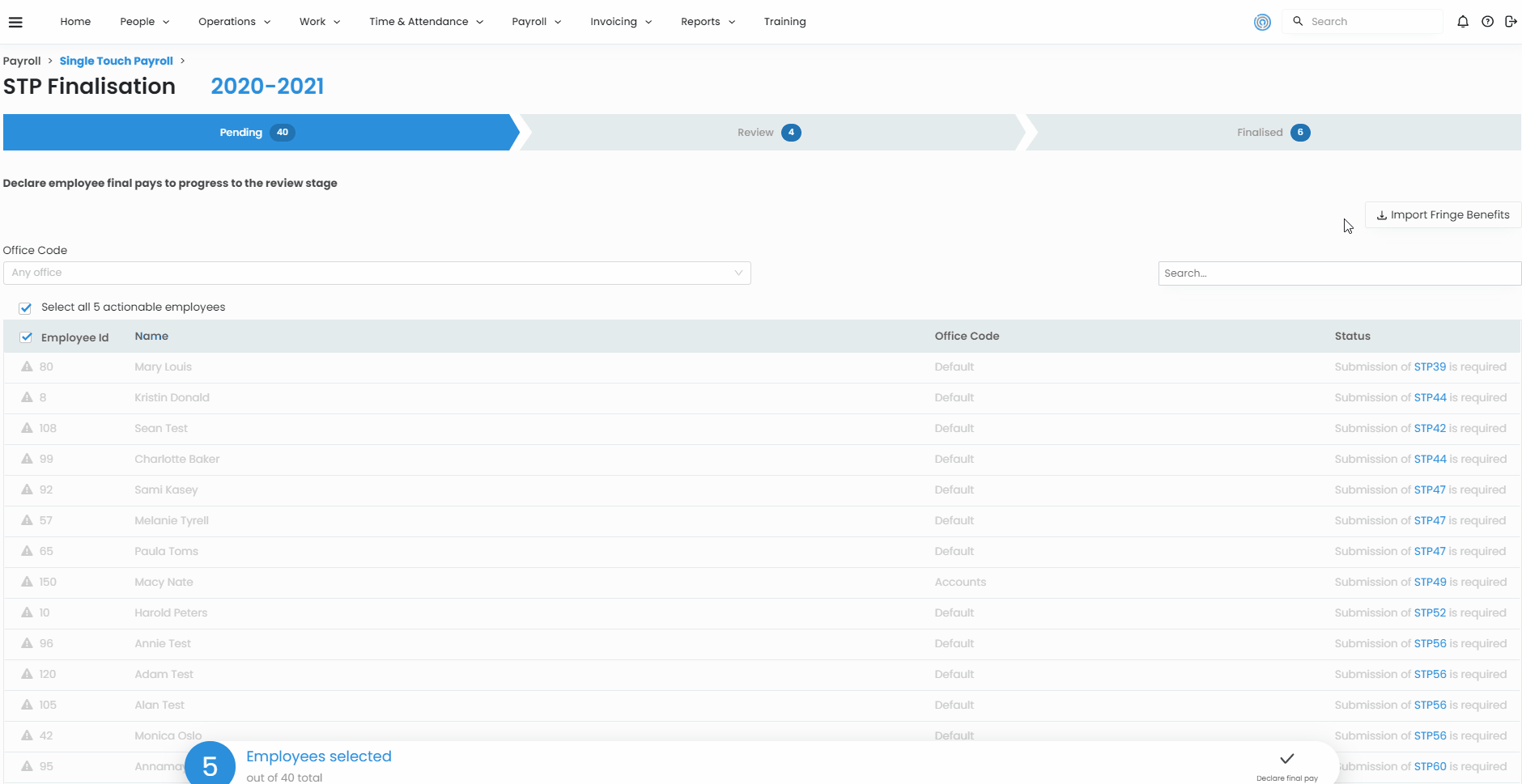Click the warning icon beside employee 150
Screen dimensions: 1522x784
coord(27,582)
